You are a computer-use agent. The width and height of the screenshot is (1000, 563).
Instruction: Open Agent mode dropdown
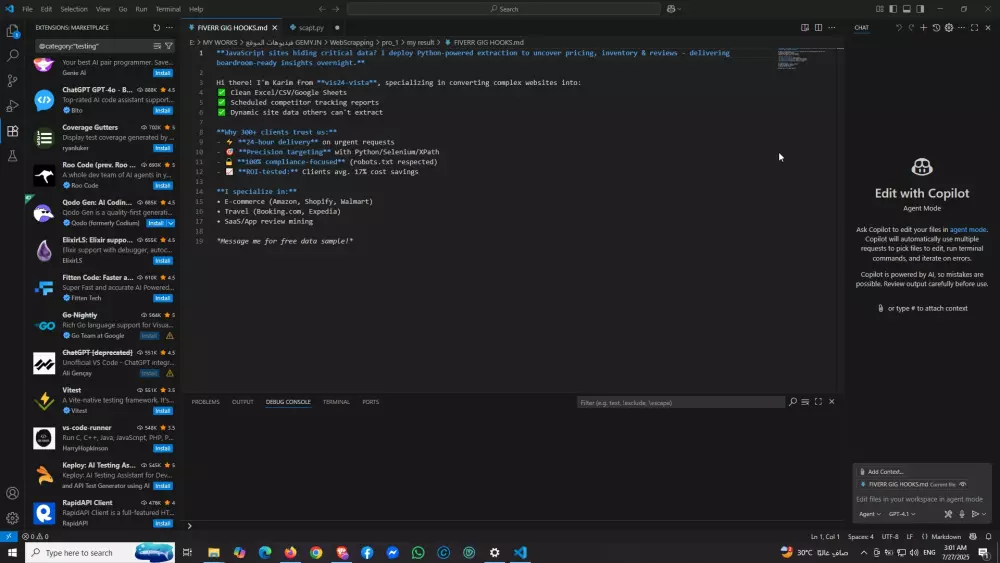(870, 514)
